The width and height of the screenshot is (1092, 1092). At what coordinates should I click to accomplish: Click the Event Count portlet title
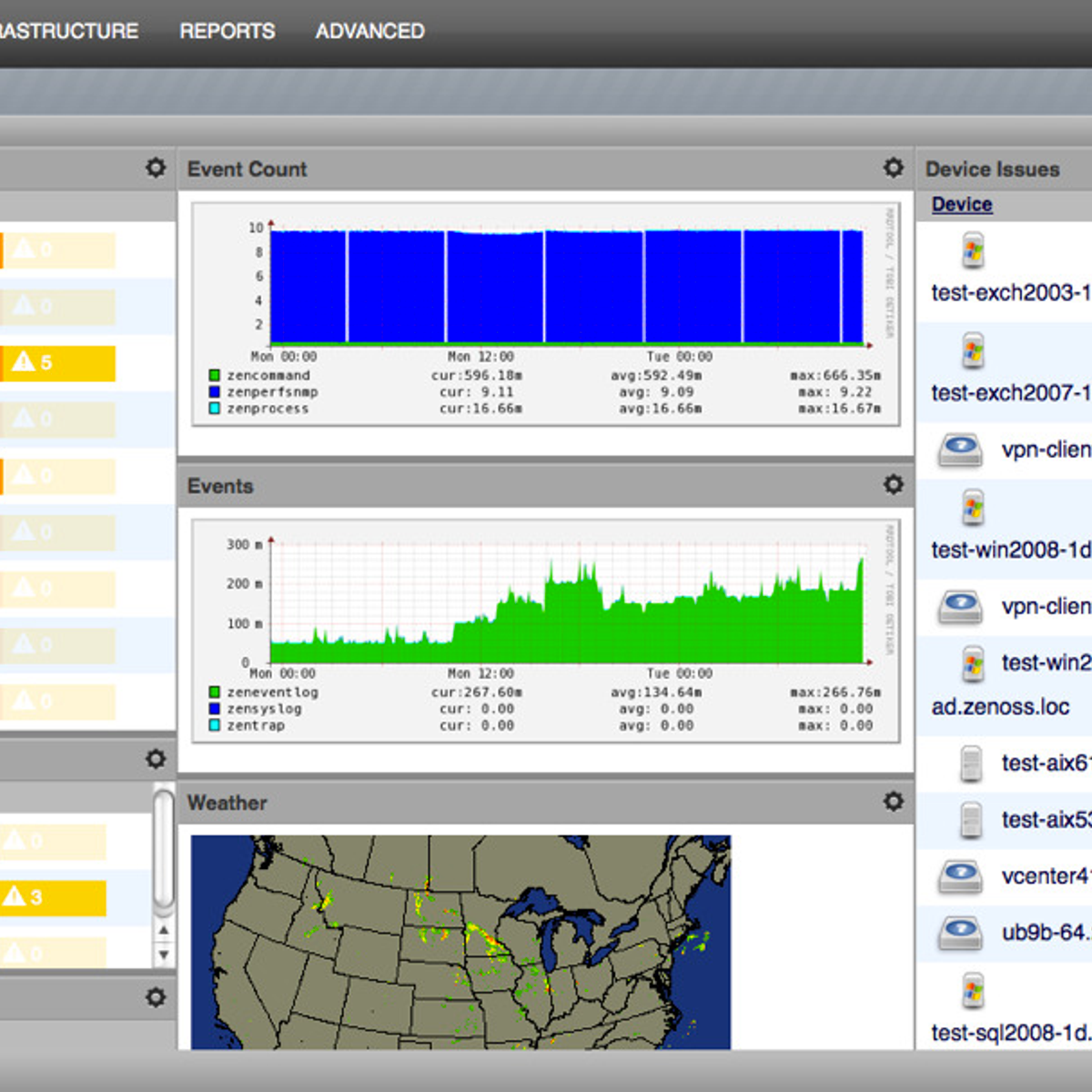coord(247,168)
